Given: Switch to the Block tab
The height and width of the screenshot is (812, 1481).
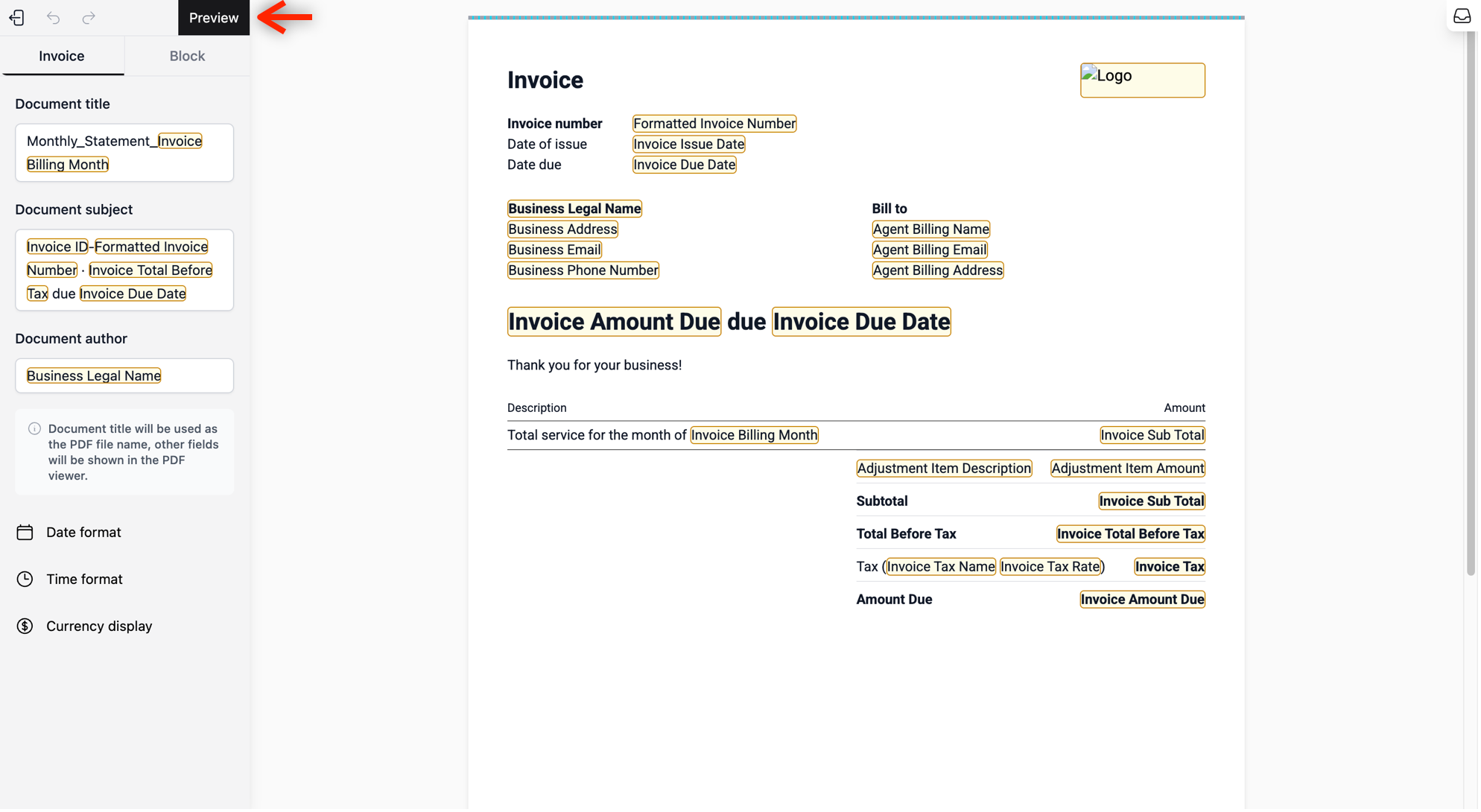Looking at the screenshot, I should 187,56.
